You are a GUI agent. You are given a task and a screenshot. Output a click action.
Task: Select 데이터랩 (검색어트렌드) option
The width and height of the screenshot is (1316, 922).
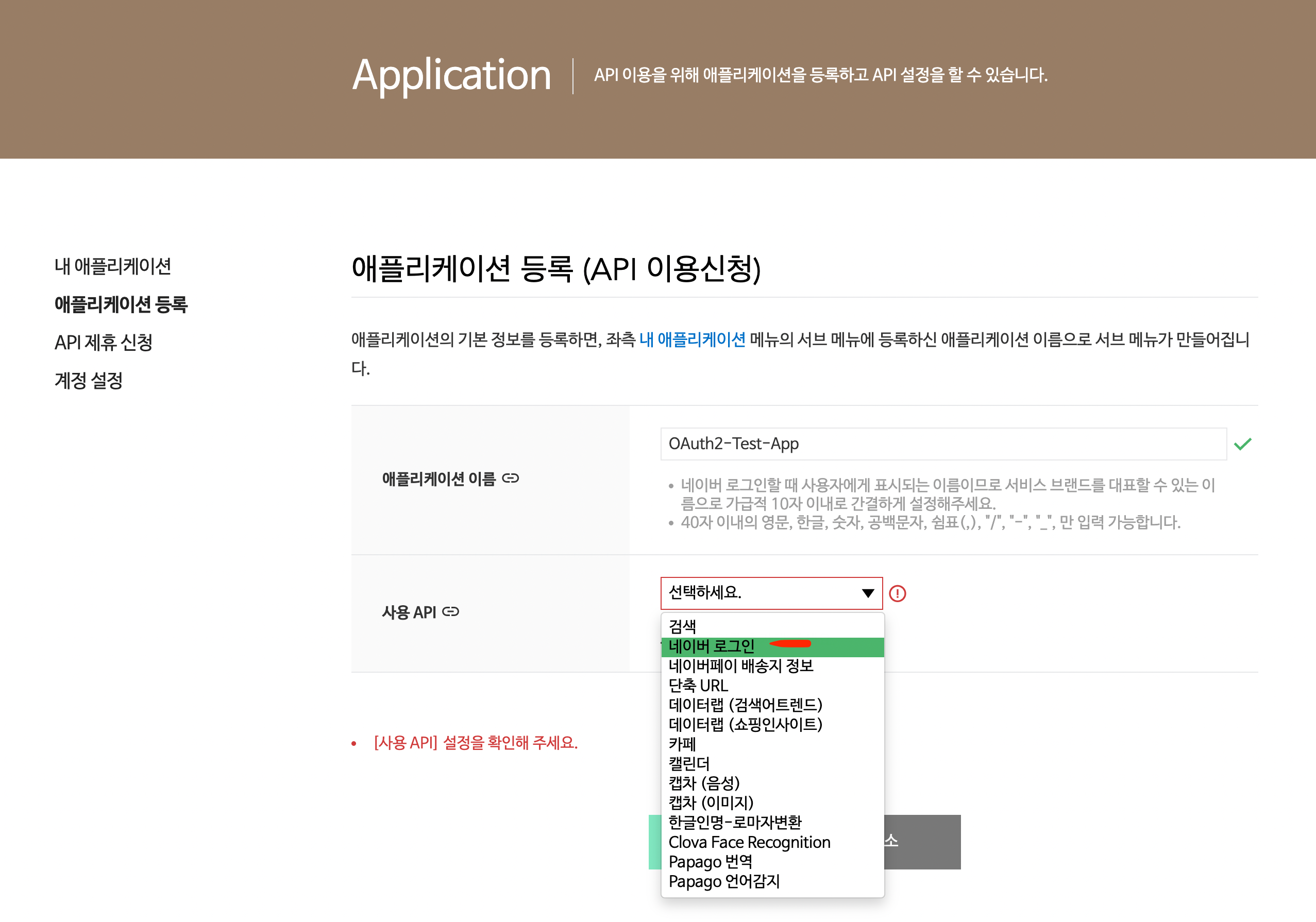[745, 705]
